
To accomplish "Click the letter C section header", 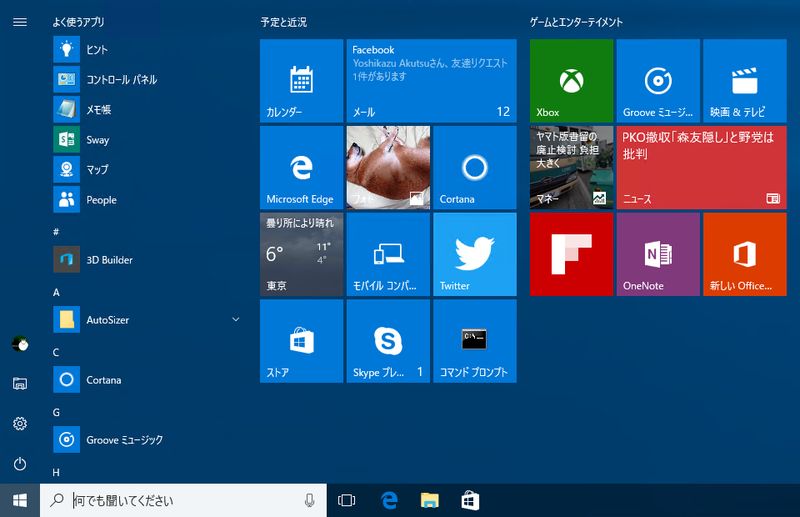I will pos(56,352).
